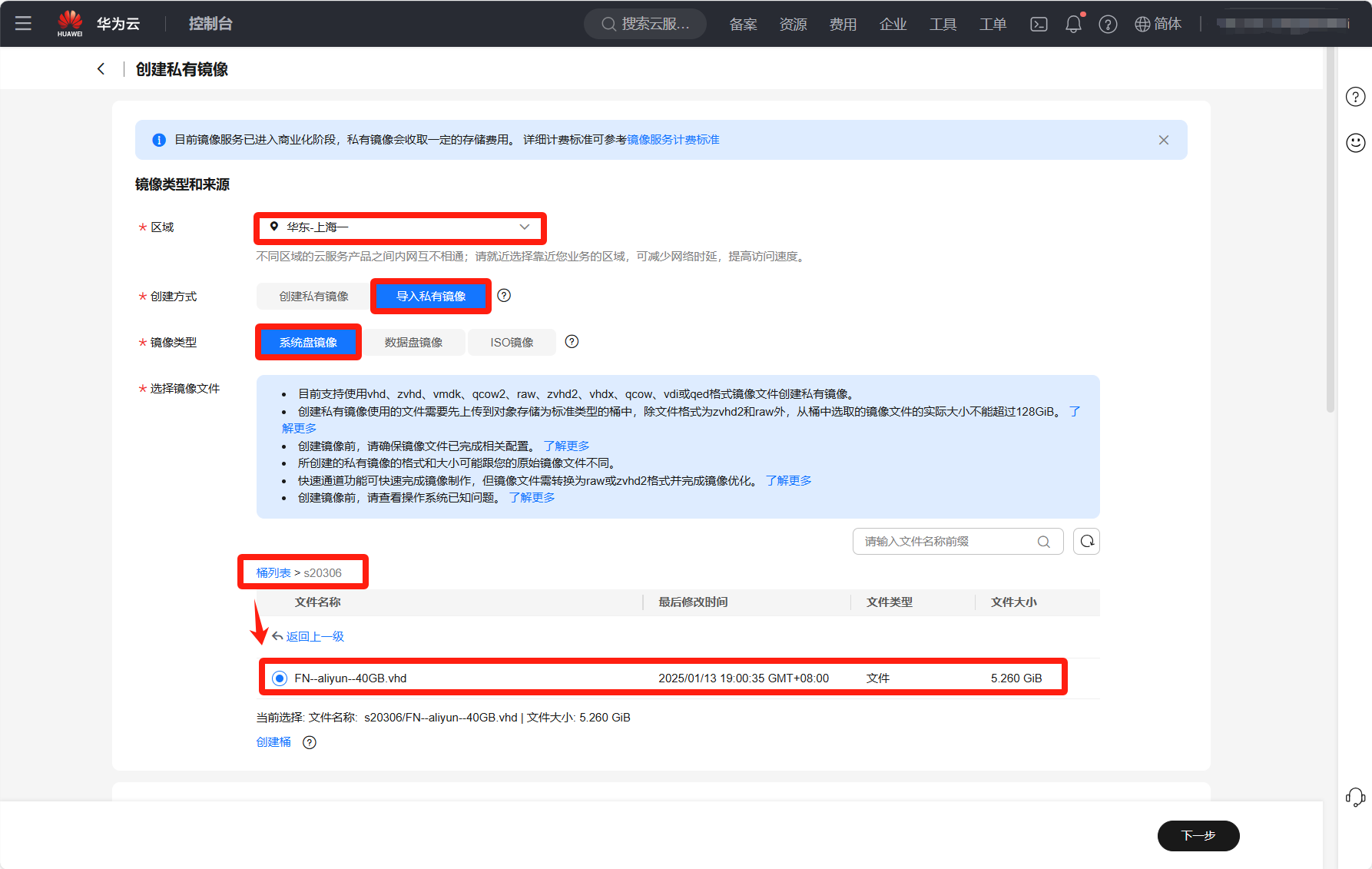Open the 费用 menu
The image size is (1372, 869).
[x=843, y=24]
